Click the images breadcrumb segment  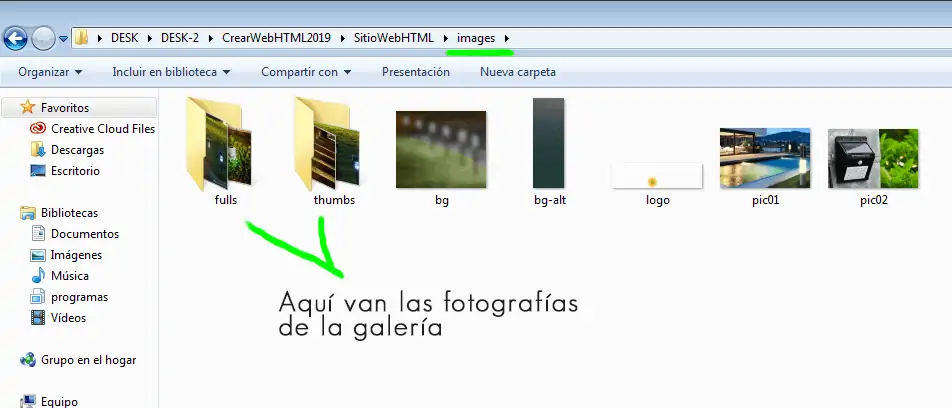[x=476, y=38]
